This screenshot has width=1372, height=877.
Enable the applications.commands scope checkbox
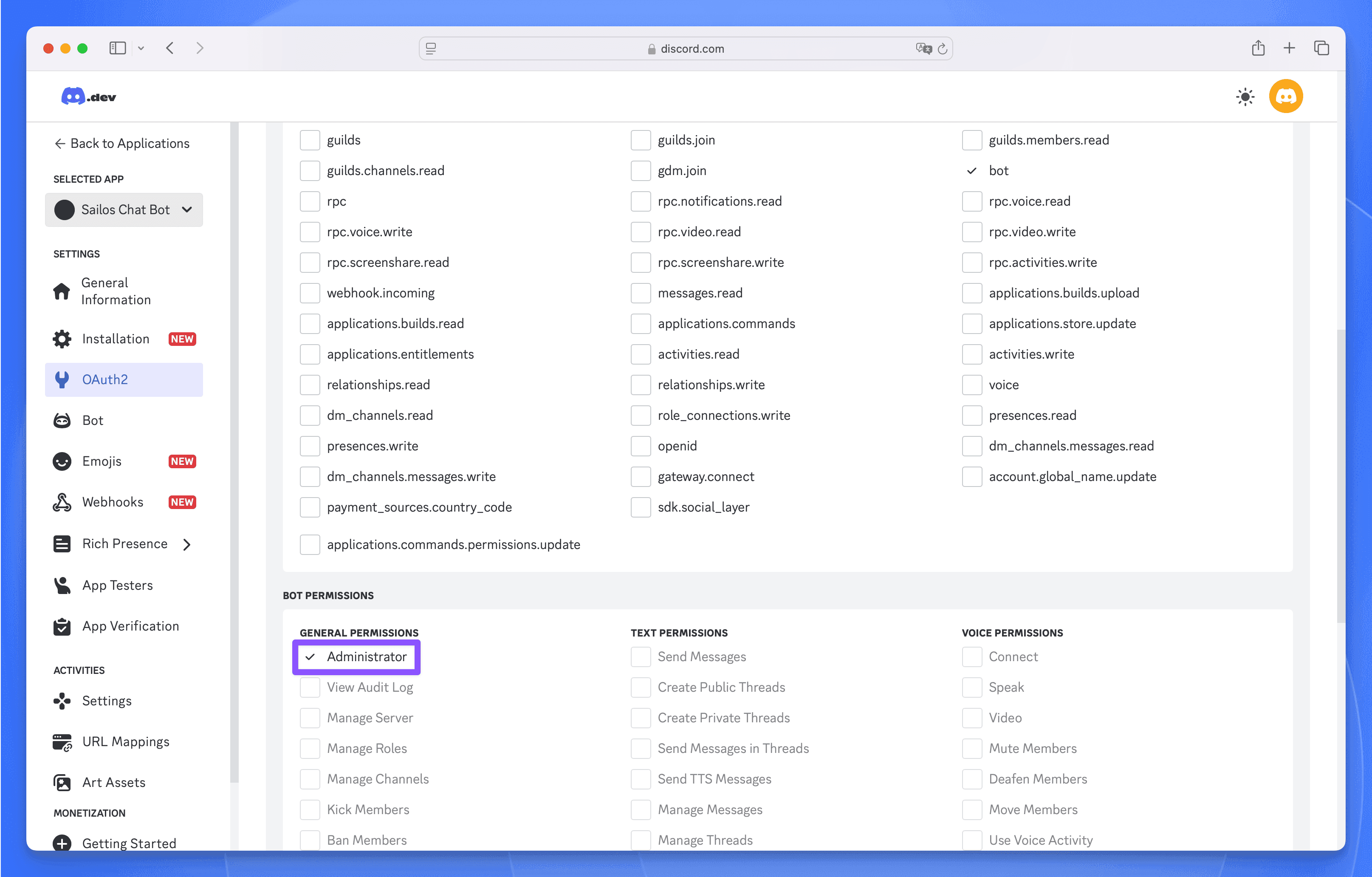641,324
